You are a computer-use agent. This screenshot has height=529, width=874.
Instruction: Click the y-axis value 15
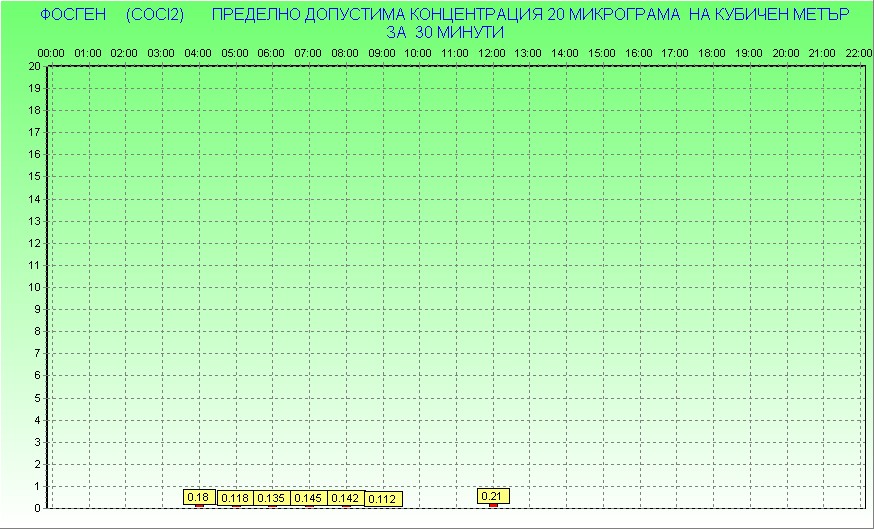[35, 177]
